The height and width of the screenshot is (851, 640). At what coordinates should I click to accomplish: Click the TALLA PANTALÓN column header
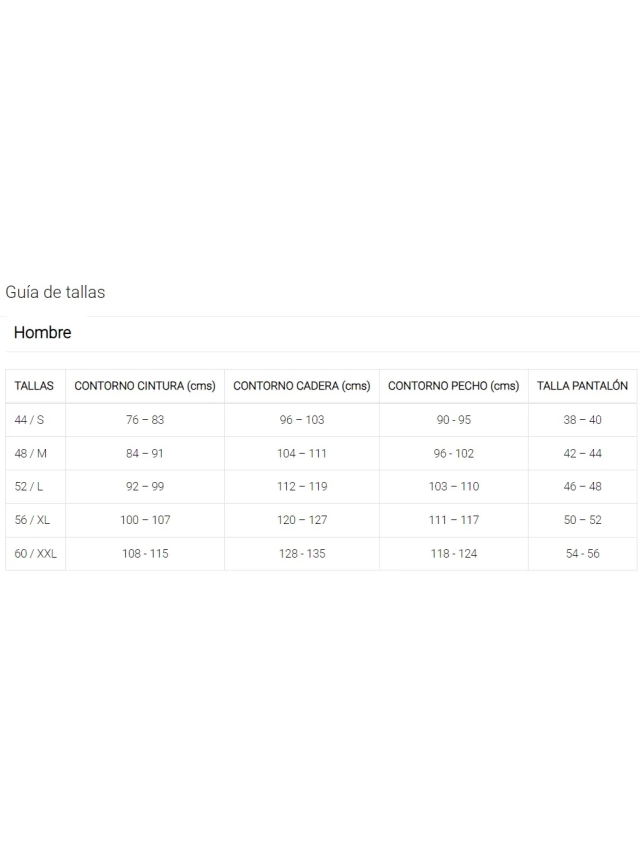[x=582, y=386]
